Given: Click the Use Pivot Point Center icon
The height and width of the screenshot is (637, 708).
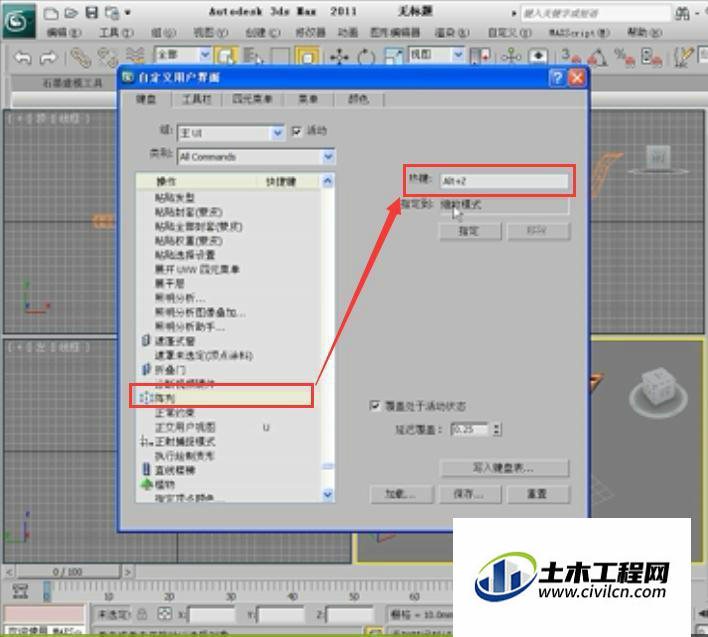Looking at the screenshot, I should coord(480,57).
